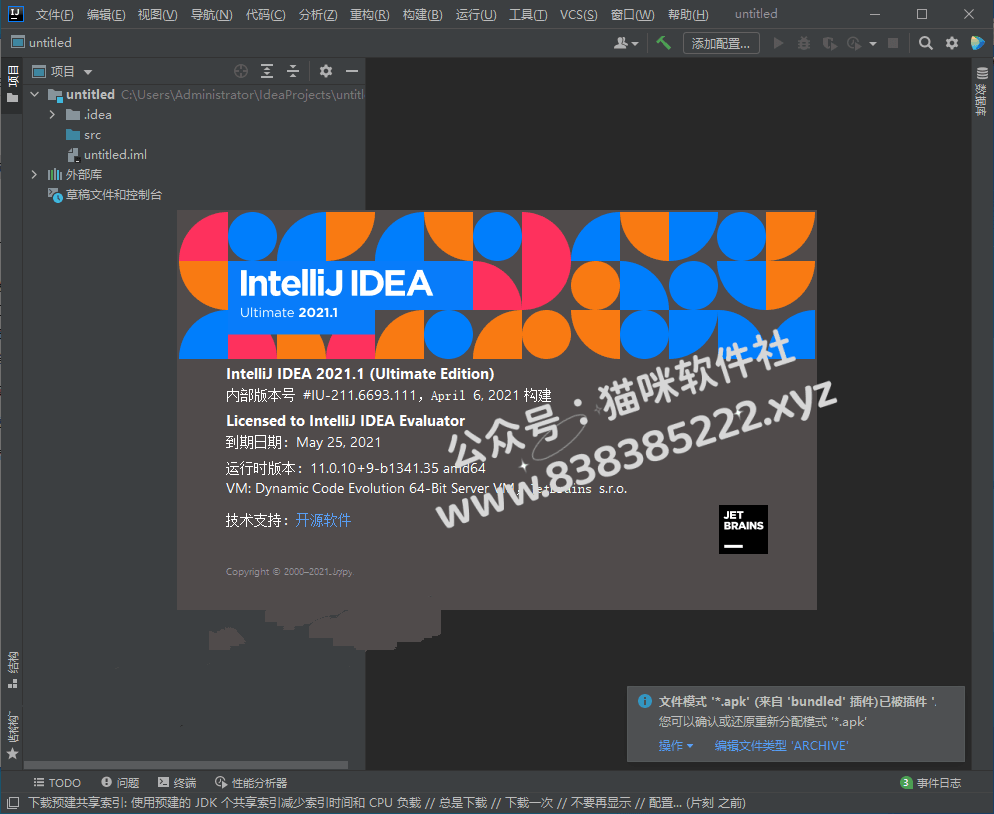994x814 pixels.
Task: Open the VCS(S) menu
Action: pyautogui.click(x=579, y=15)
